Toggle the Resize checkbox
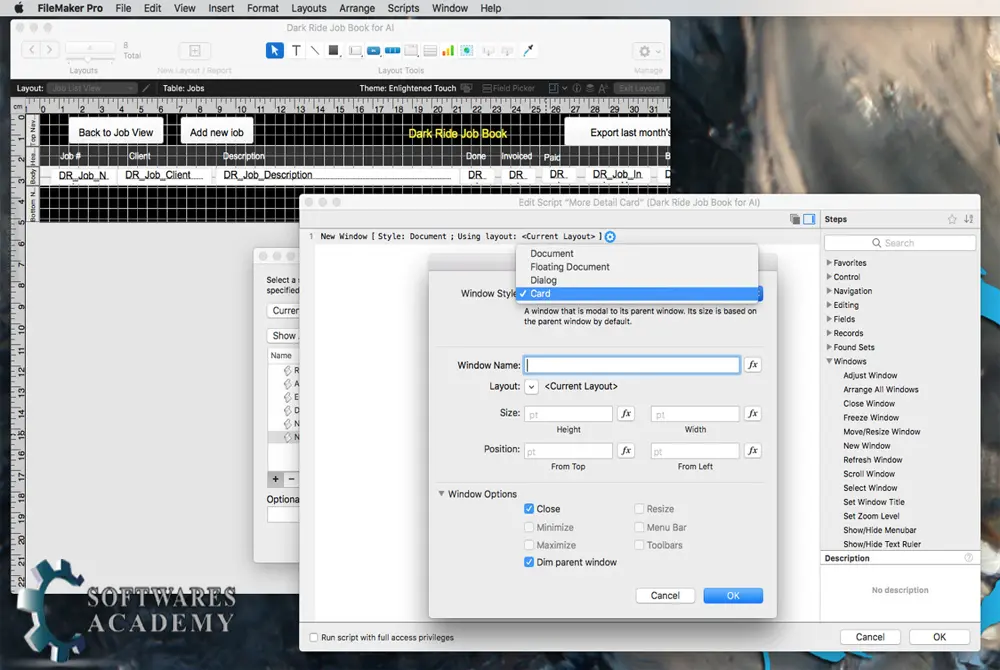Viewport: 1000px width, 670px height. click(x=639, y=509)
